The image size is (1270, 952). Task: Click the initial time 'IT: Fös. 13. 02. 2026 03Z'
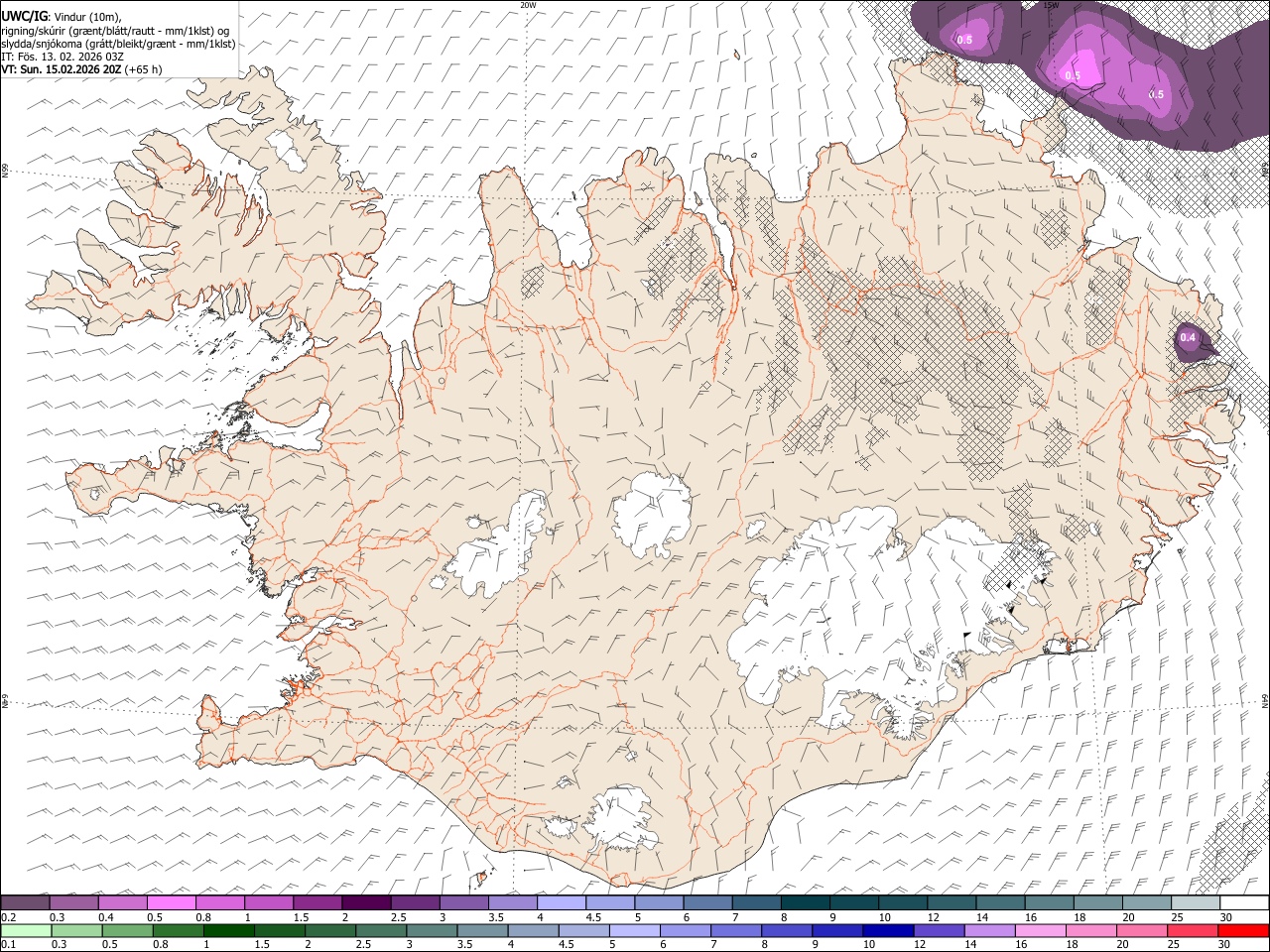coord(63,58)
